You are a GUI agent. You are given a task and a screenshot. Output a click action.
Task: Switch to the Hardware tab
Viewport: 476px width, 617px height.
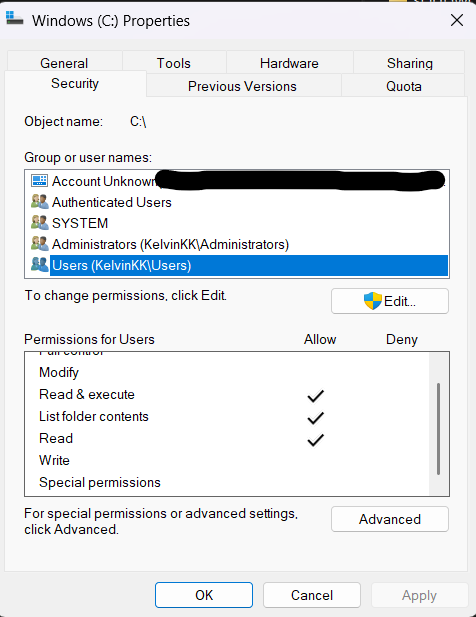coord(289,63)
